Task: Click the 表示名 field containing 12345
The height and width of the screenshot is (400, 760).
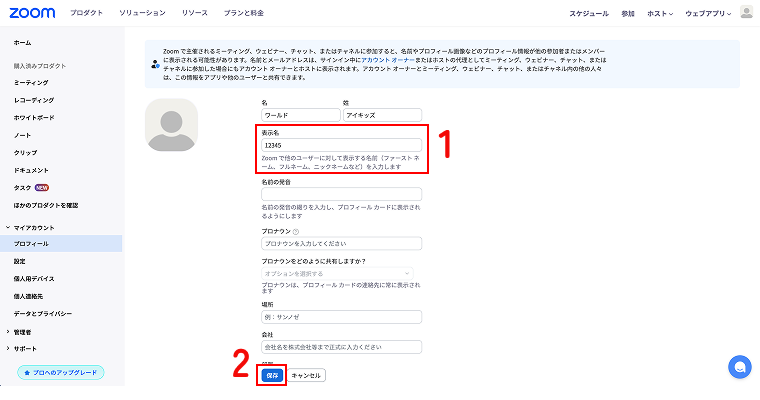Action: [340, 144]
